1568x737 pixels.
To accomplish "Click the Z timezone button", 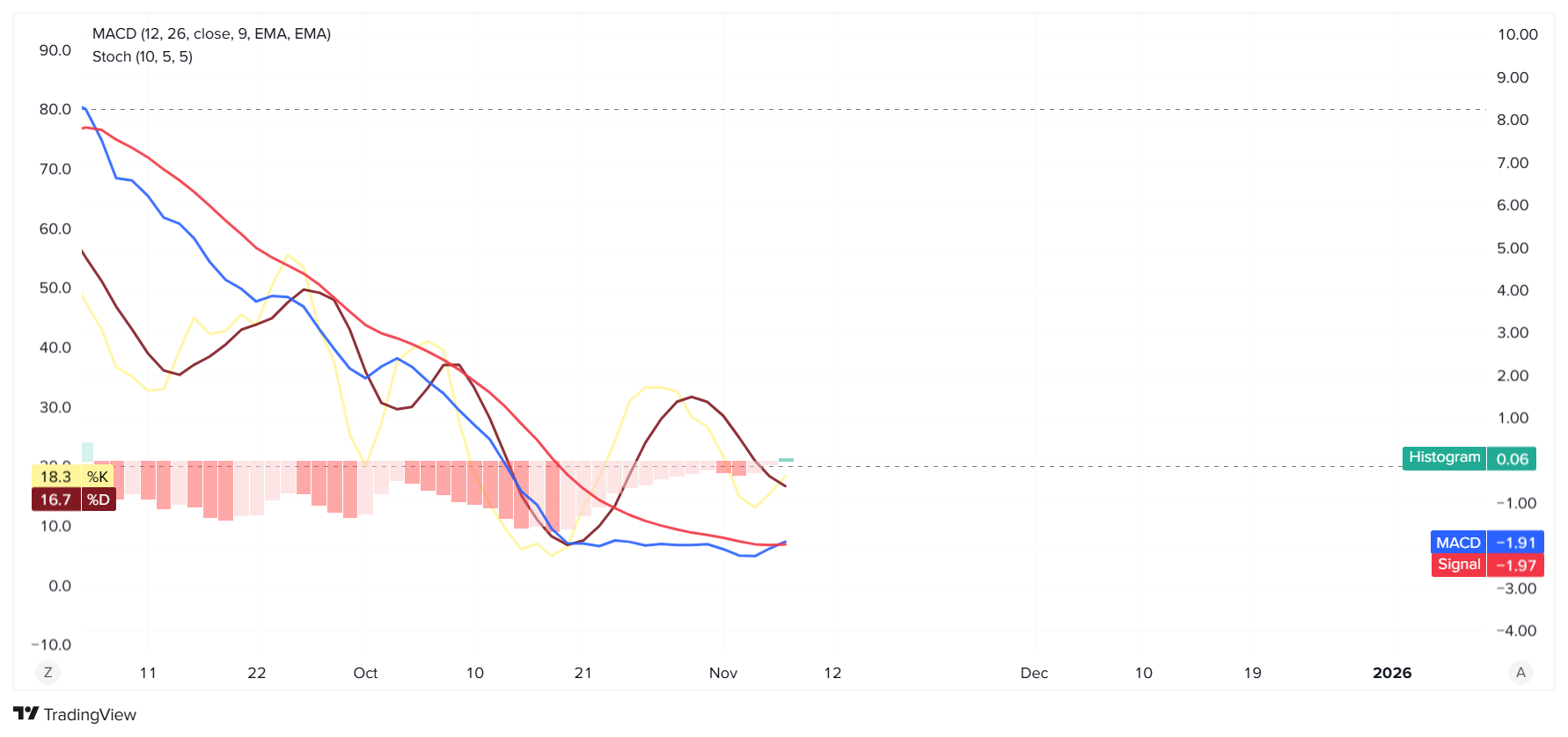I will (48, 673).
